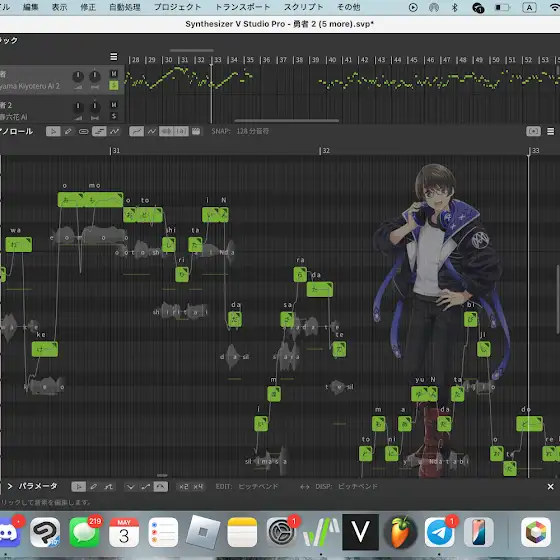Solo the second track with 六花 AI
The width and height of the screenshot is (560, 560).
(114, 116)
